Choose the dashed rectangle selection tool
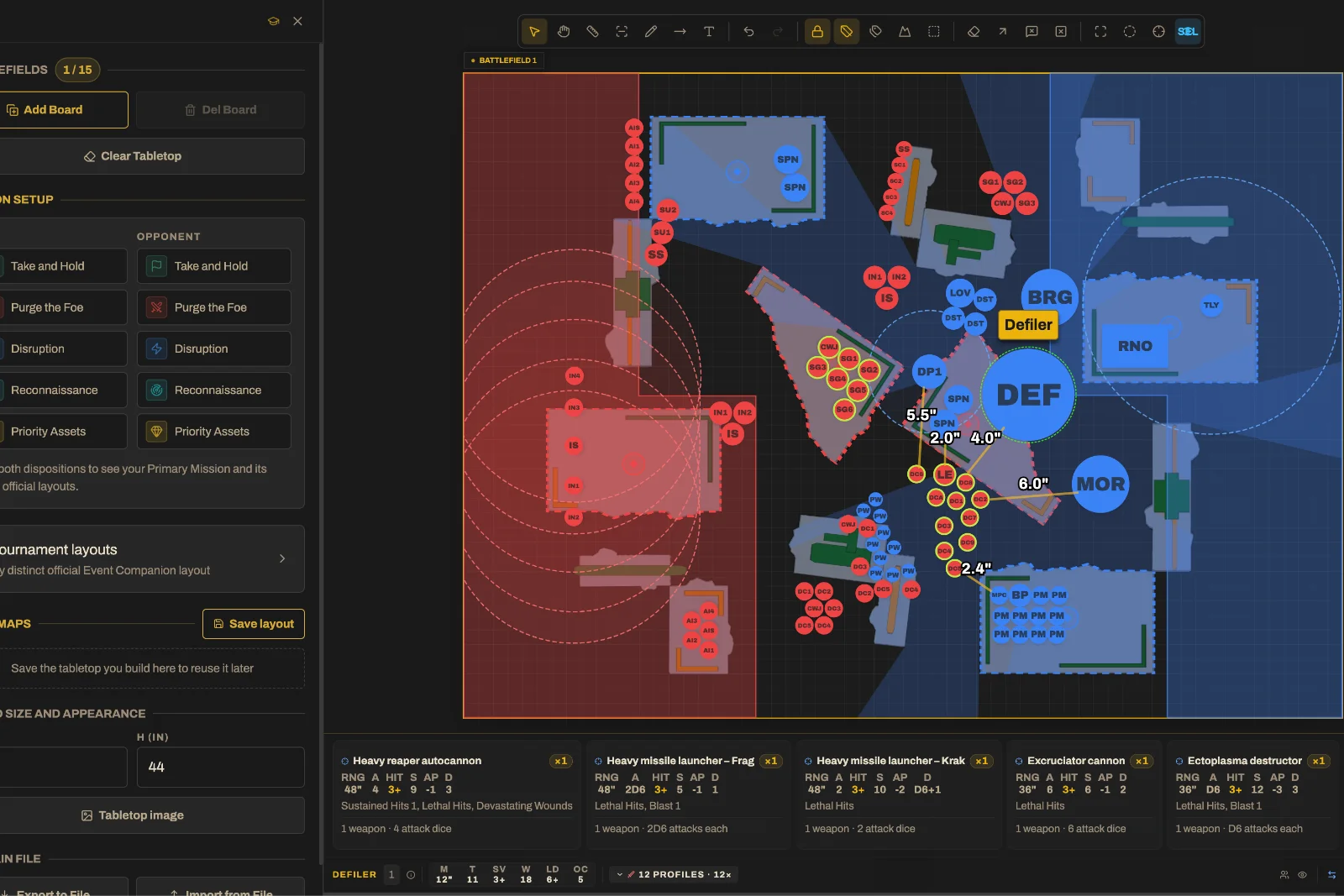 (933, 32)
